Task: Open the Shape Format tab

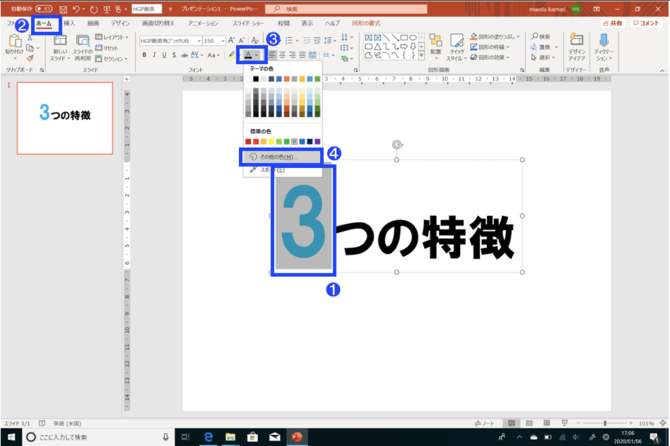Action: click(x=366, y=23)
